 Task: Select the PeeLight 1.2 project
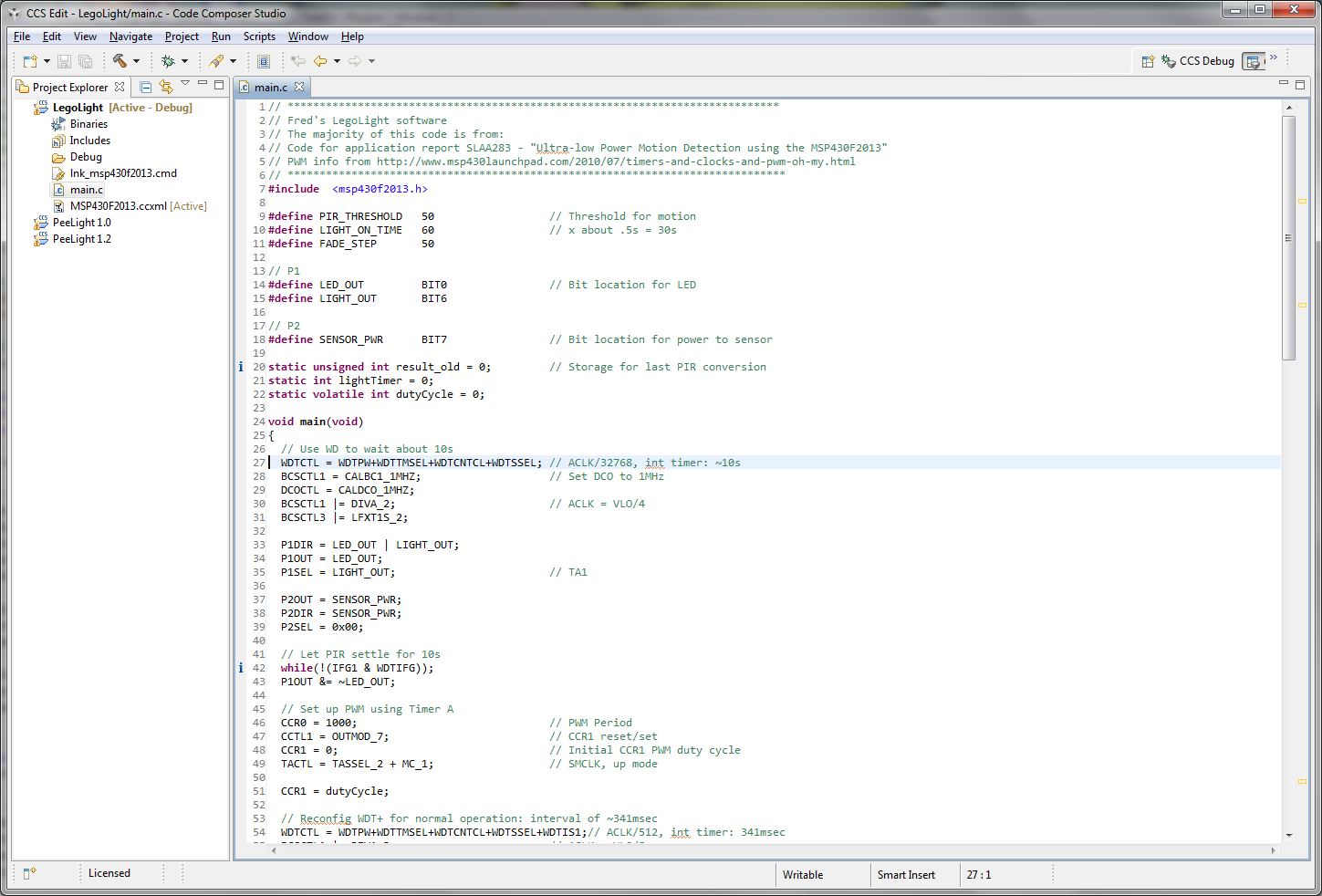[81, 239]
